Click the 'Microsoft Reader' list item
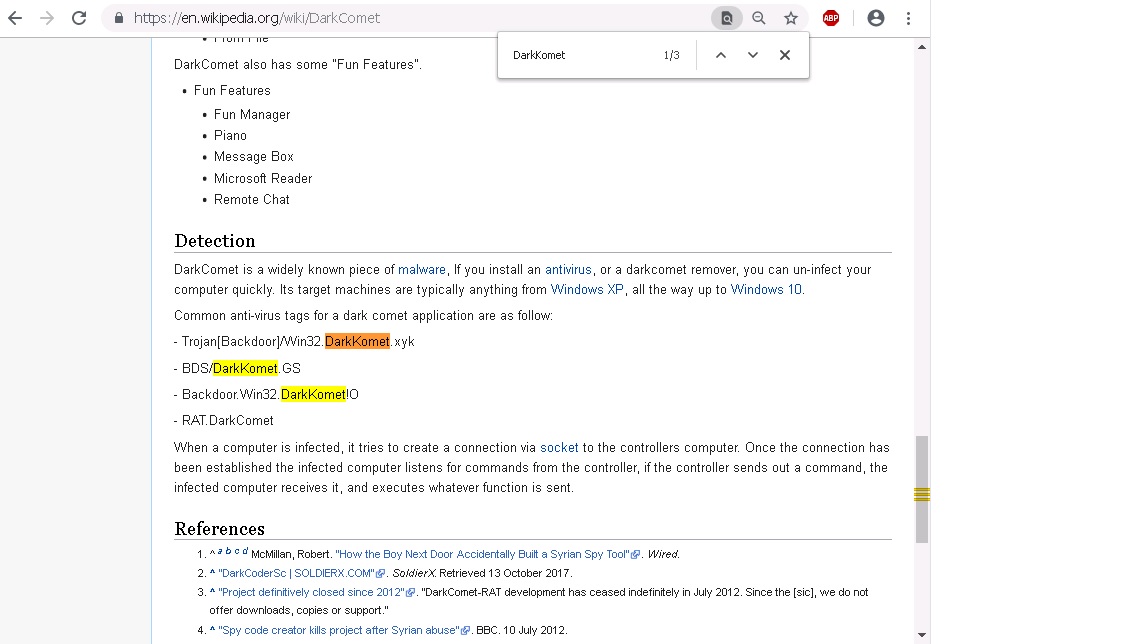The height and width of the screenshot is (644, 1146). point(263,179)
